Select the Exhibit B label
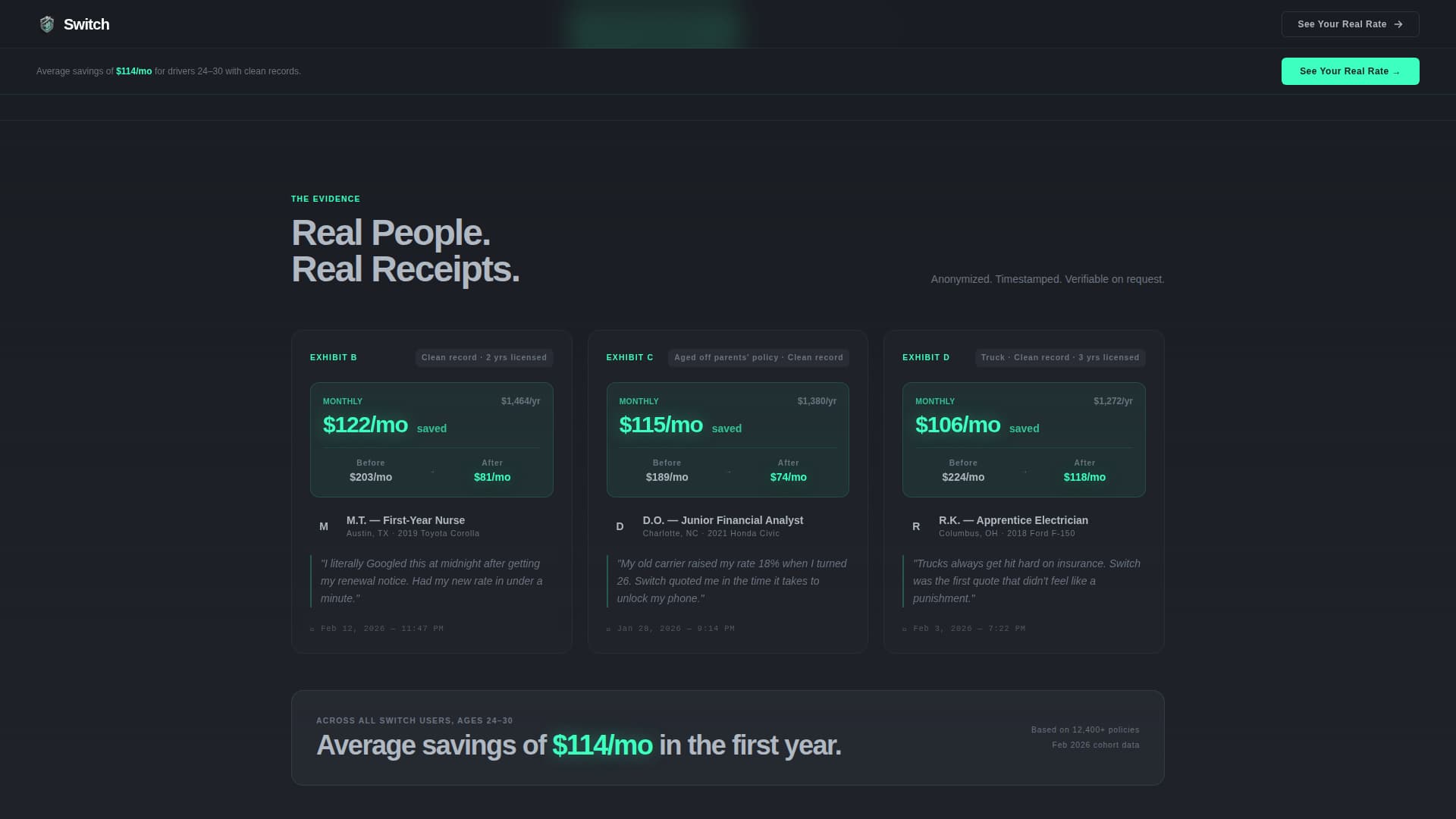Image resolution: width=1456 pixels, height=819 pixels. pyautogui.click(x=334, y=357)
